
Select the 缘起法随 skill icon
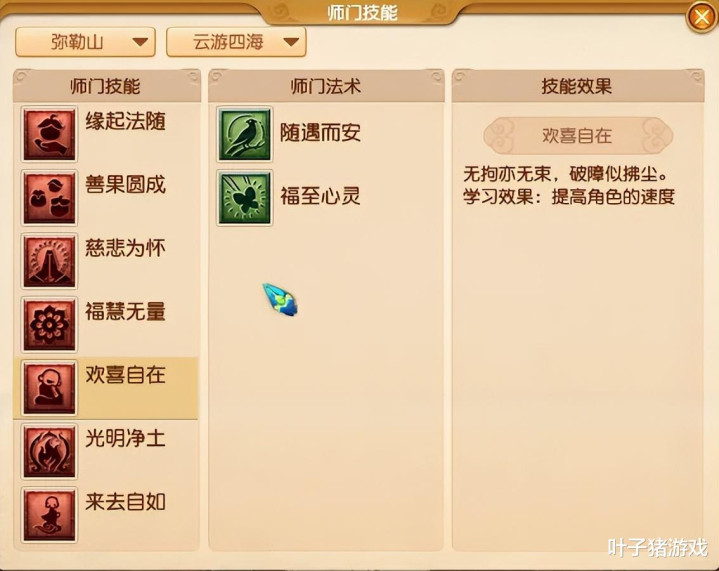49,134
